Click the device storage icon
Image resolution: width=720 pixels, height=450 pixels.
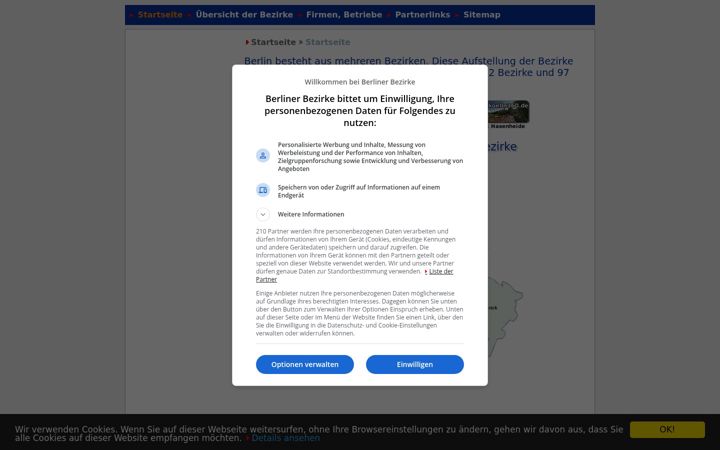point(263,190)
